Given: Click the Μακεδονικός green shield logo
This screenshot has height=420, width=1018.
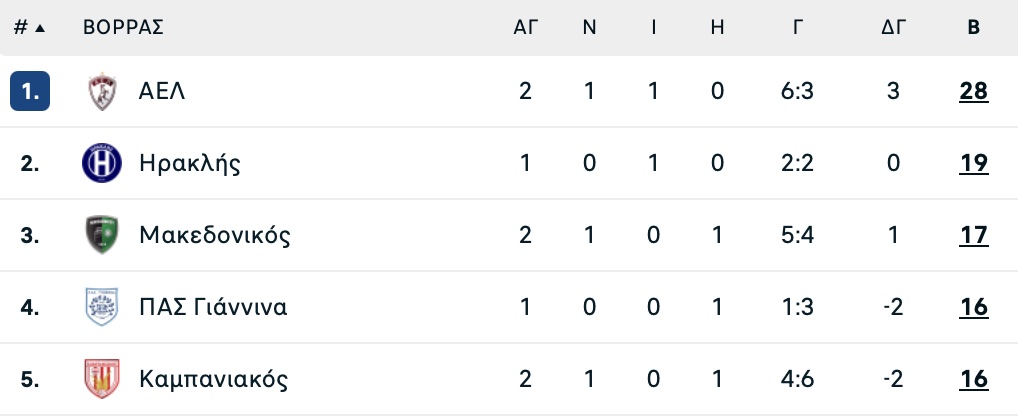Looking at the screenshot, I should point(102,235).
